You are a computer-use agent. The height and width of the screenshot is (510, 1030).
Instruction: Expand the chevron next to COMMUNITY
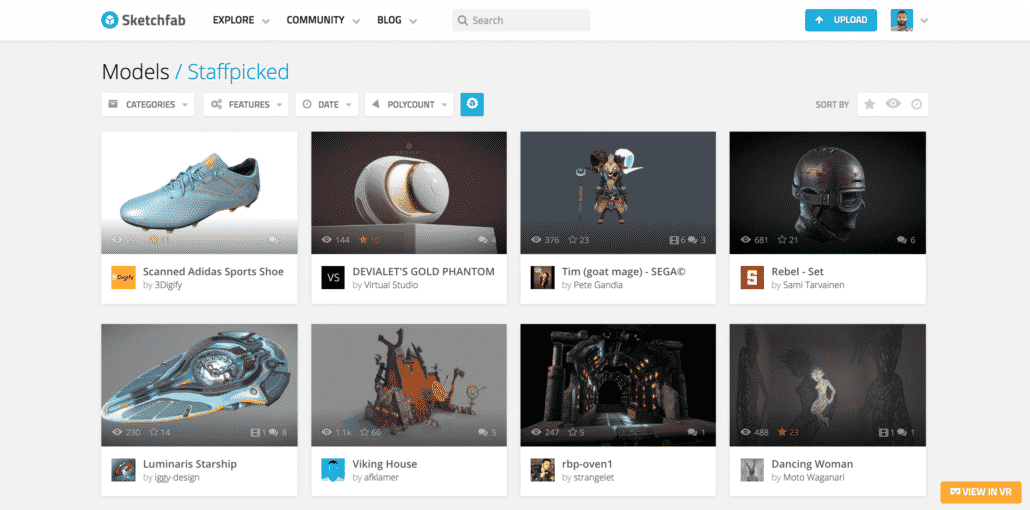(356, 21)
